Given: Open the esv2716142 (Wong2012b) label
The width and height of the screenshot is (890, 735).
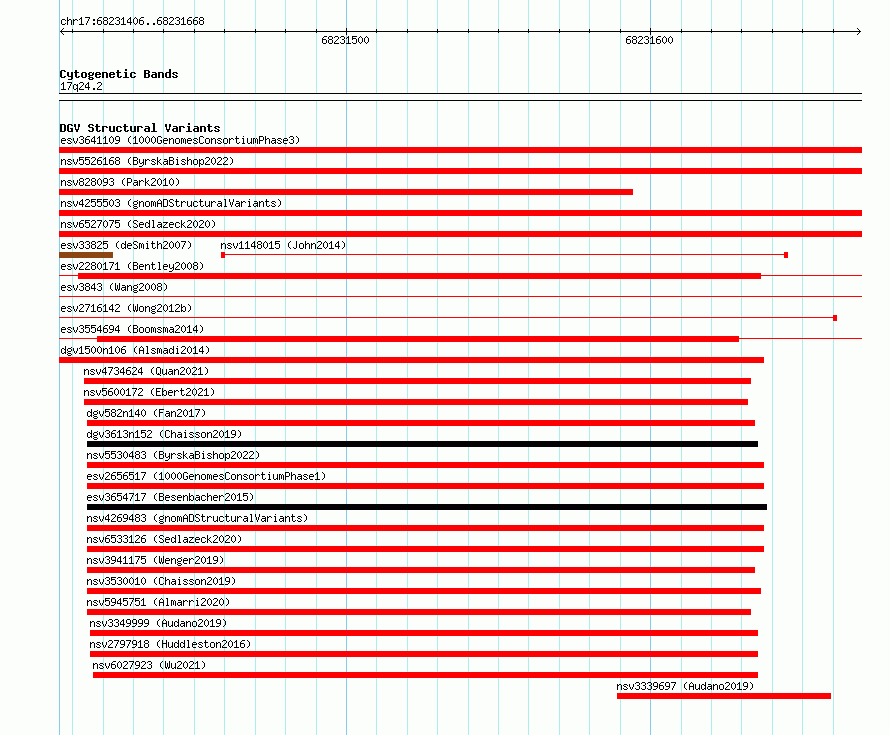Looking at the screenshot, I should tap(126, 308).
